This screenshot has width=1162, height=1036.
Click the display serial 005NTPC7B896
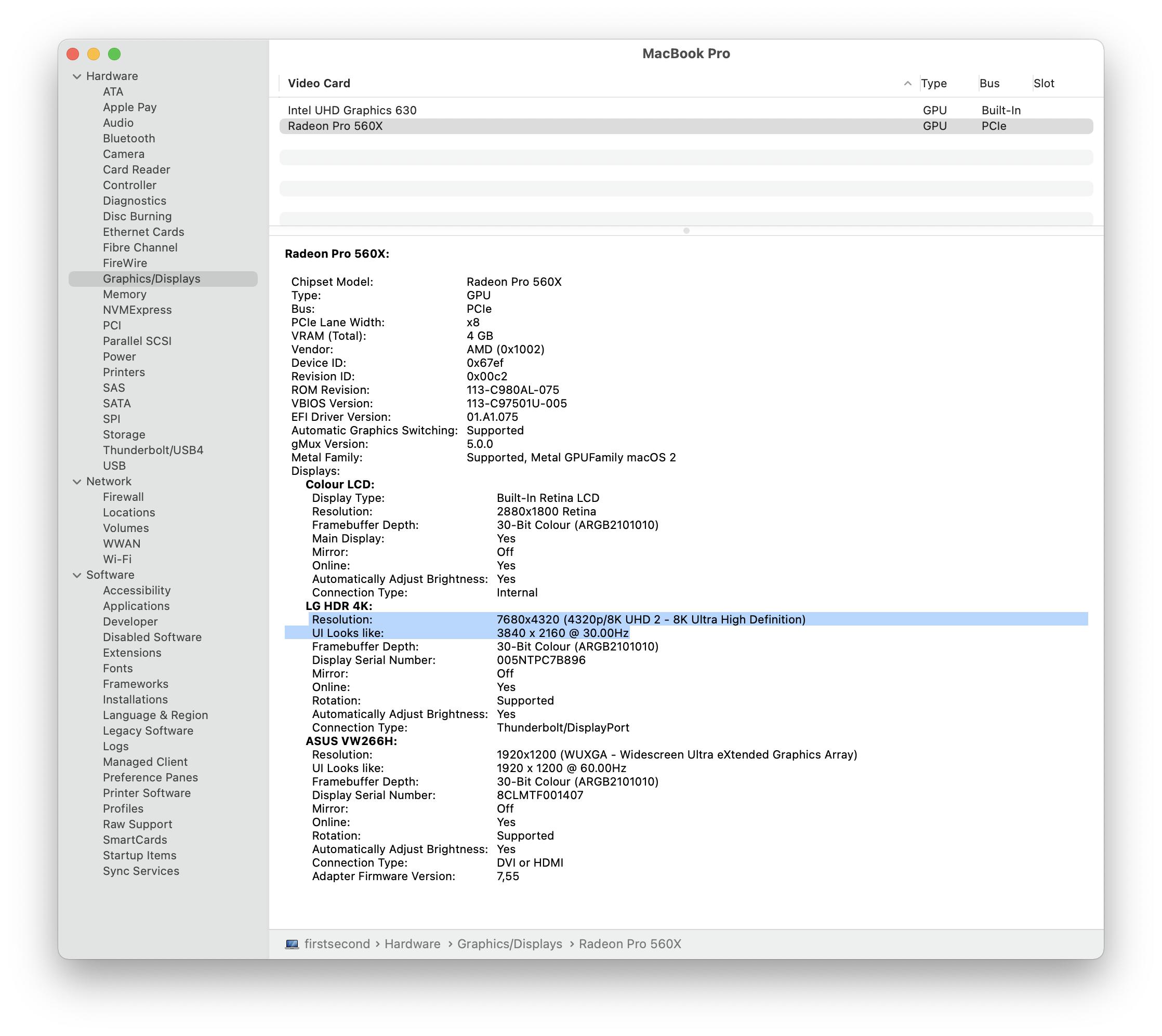click(x=541, y=660)
